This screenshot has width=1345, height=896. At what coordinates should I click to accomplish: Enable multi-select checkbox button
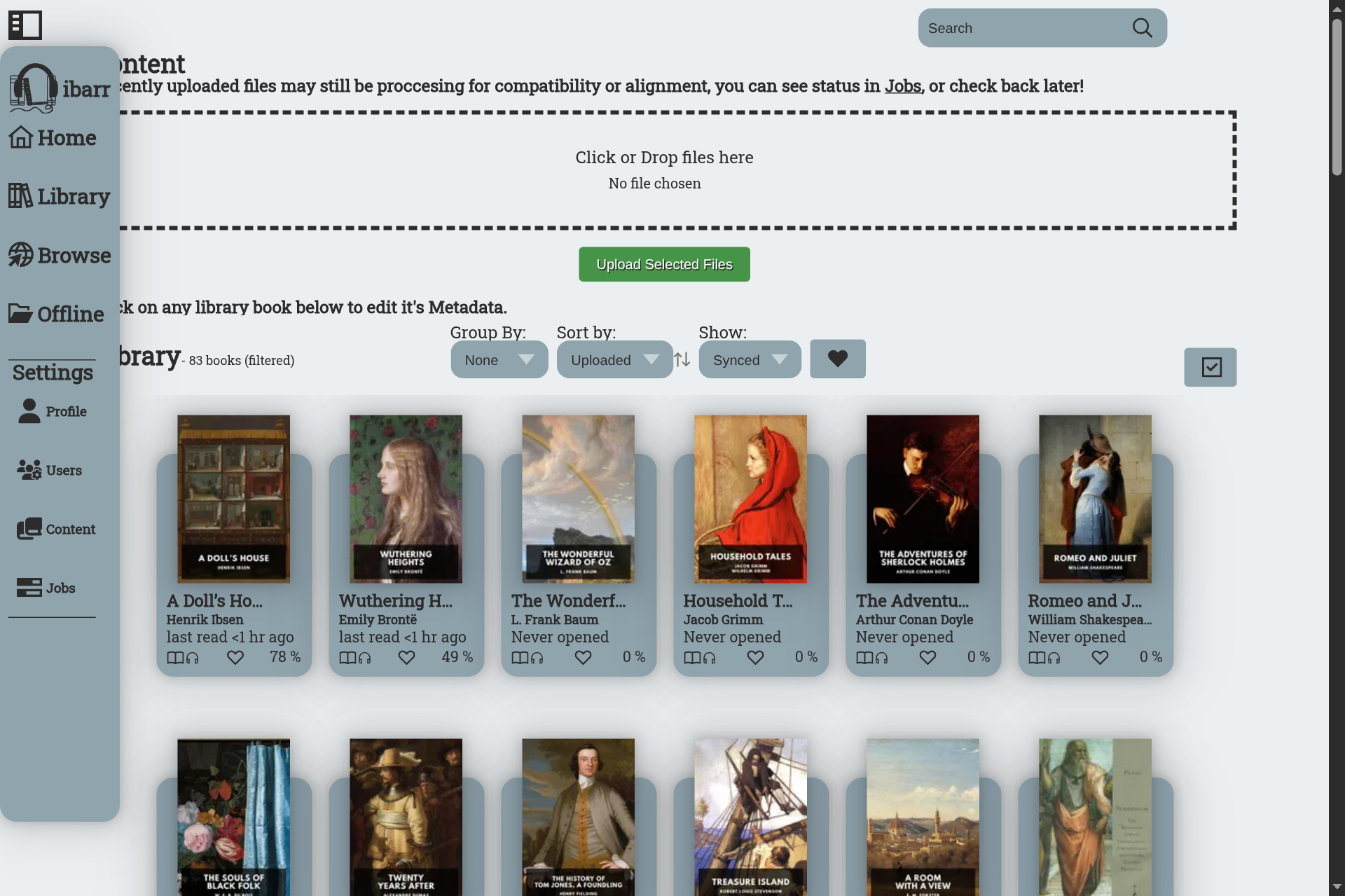coord(1210,367)
